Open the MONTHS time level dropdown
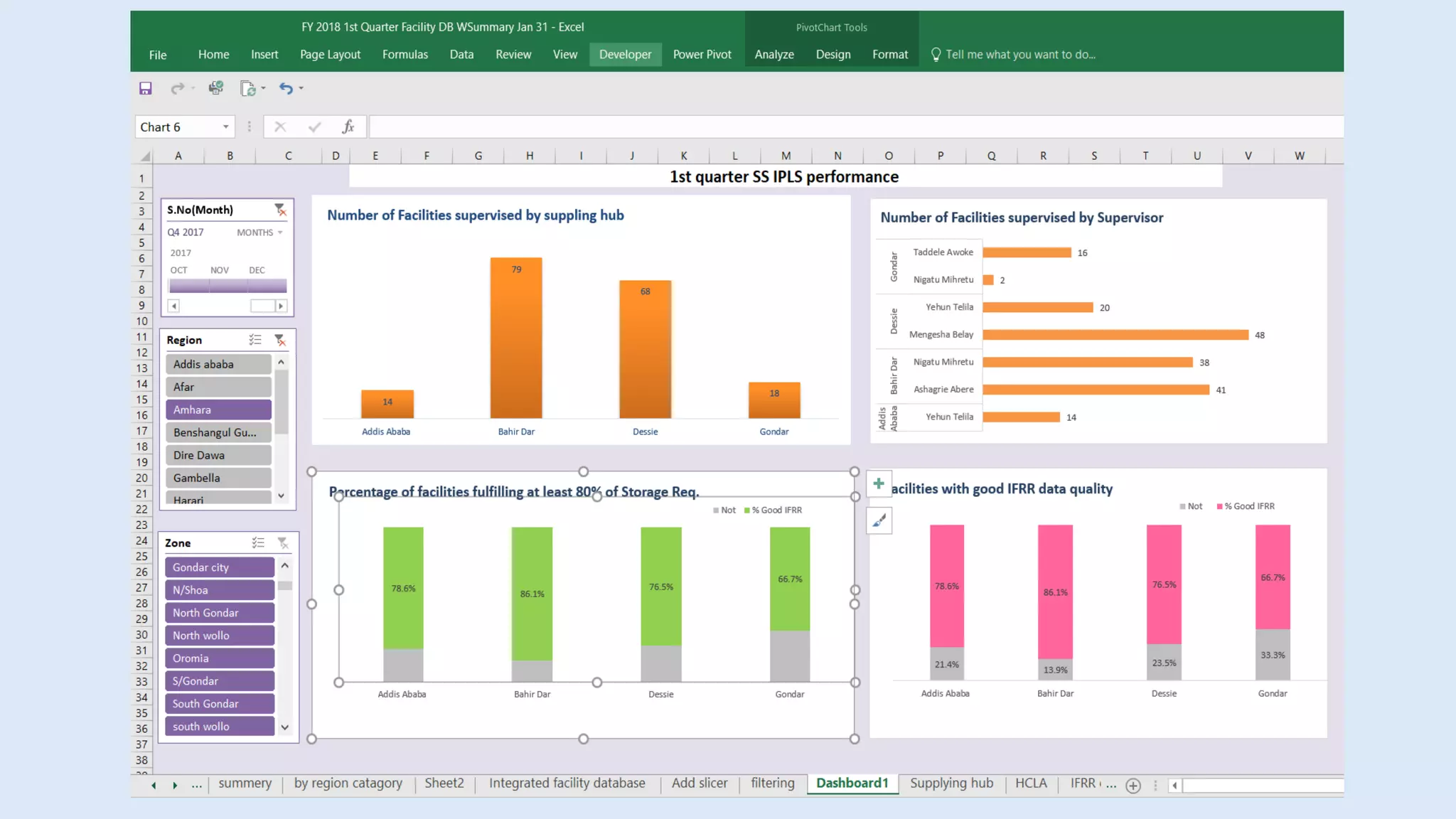 pos(259,232)
